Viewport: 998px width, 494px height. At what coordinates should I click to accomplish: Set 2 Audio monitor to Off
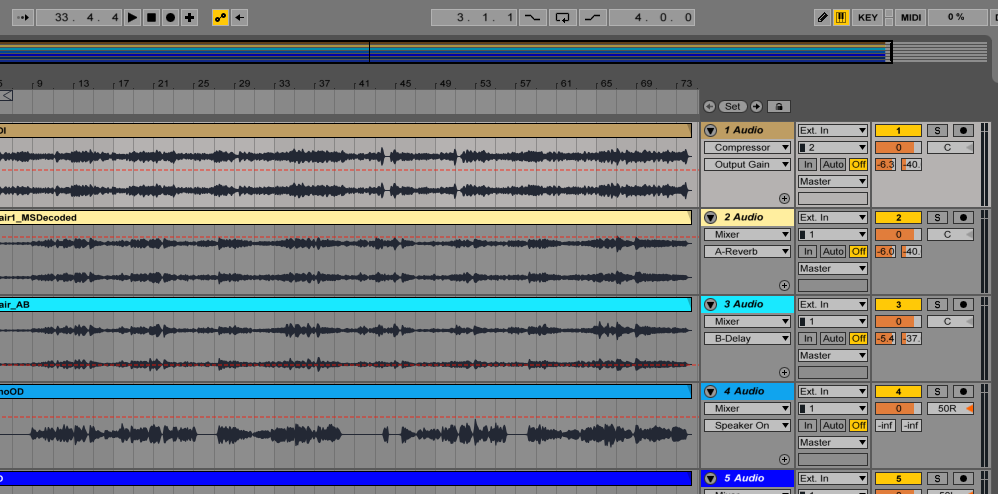[859, 251]
